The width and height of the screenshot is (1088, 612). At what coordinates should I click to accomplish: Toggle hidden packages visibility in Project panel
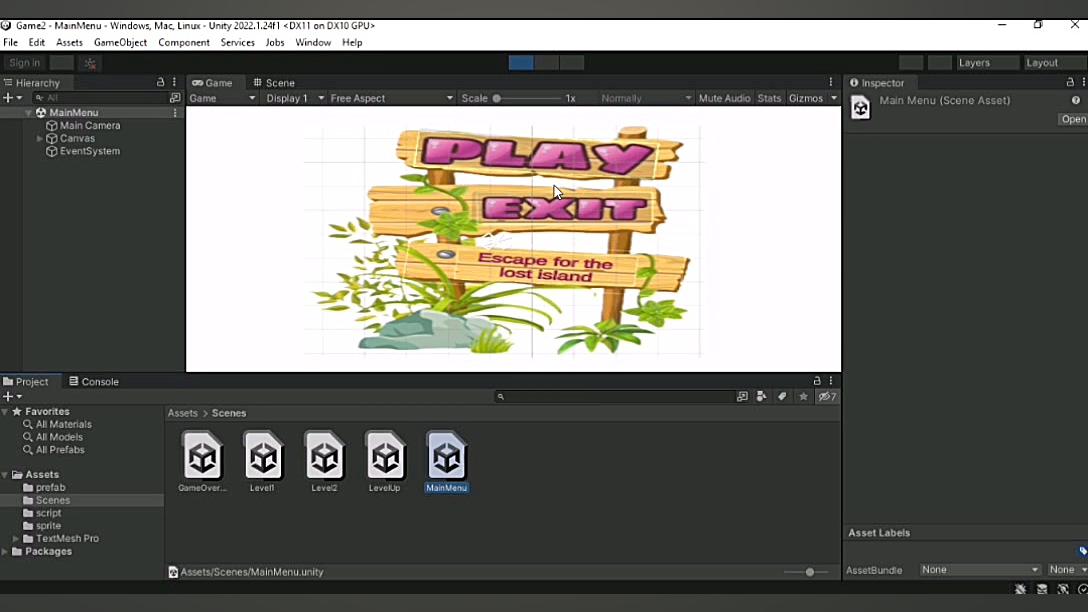click(827, 396)
